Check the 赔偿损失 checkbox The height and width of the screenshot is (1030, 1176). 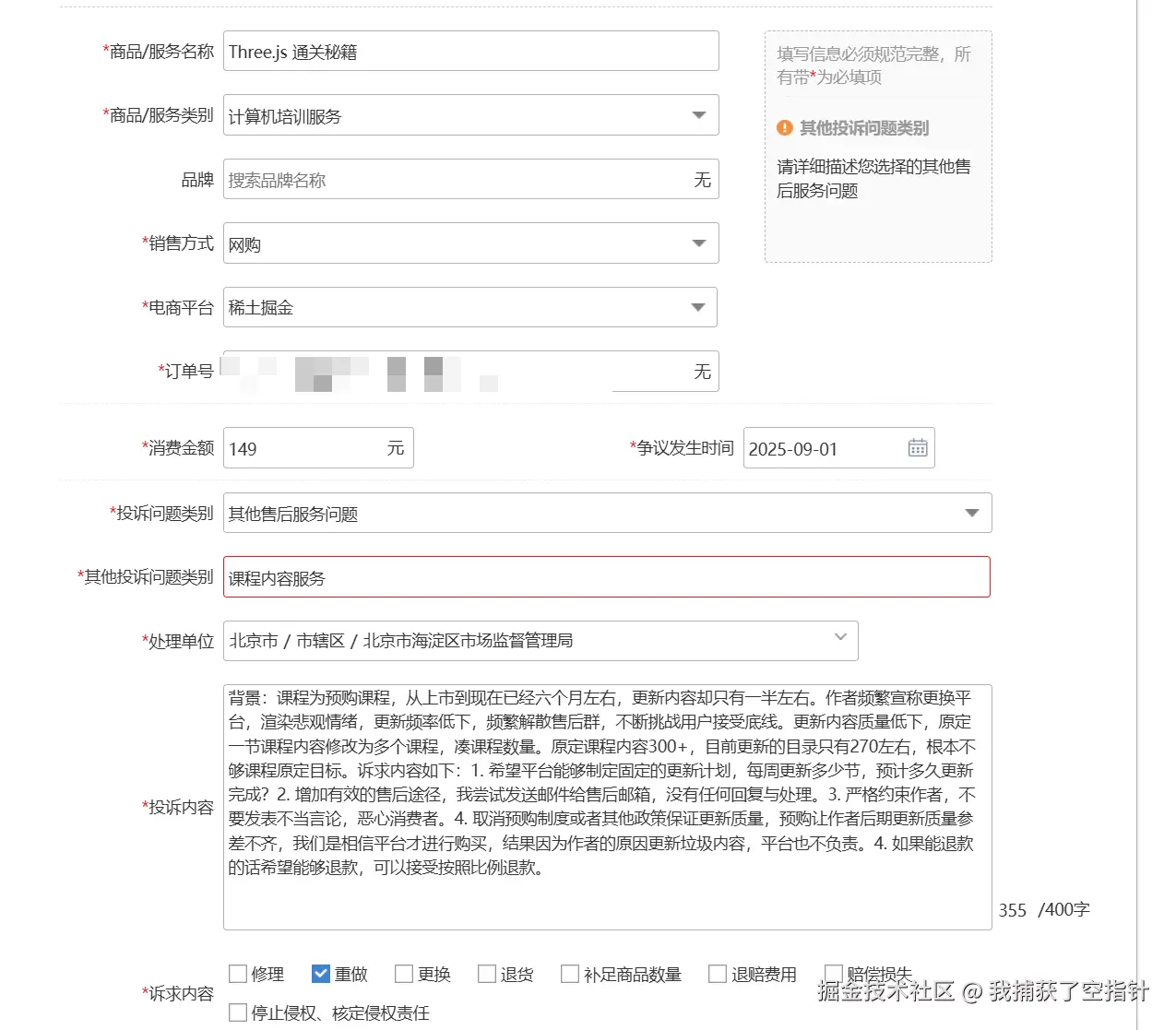[x=834, y=974]
